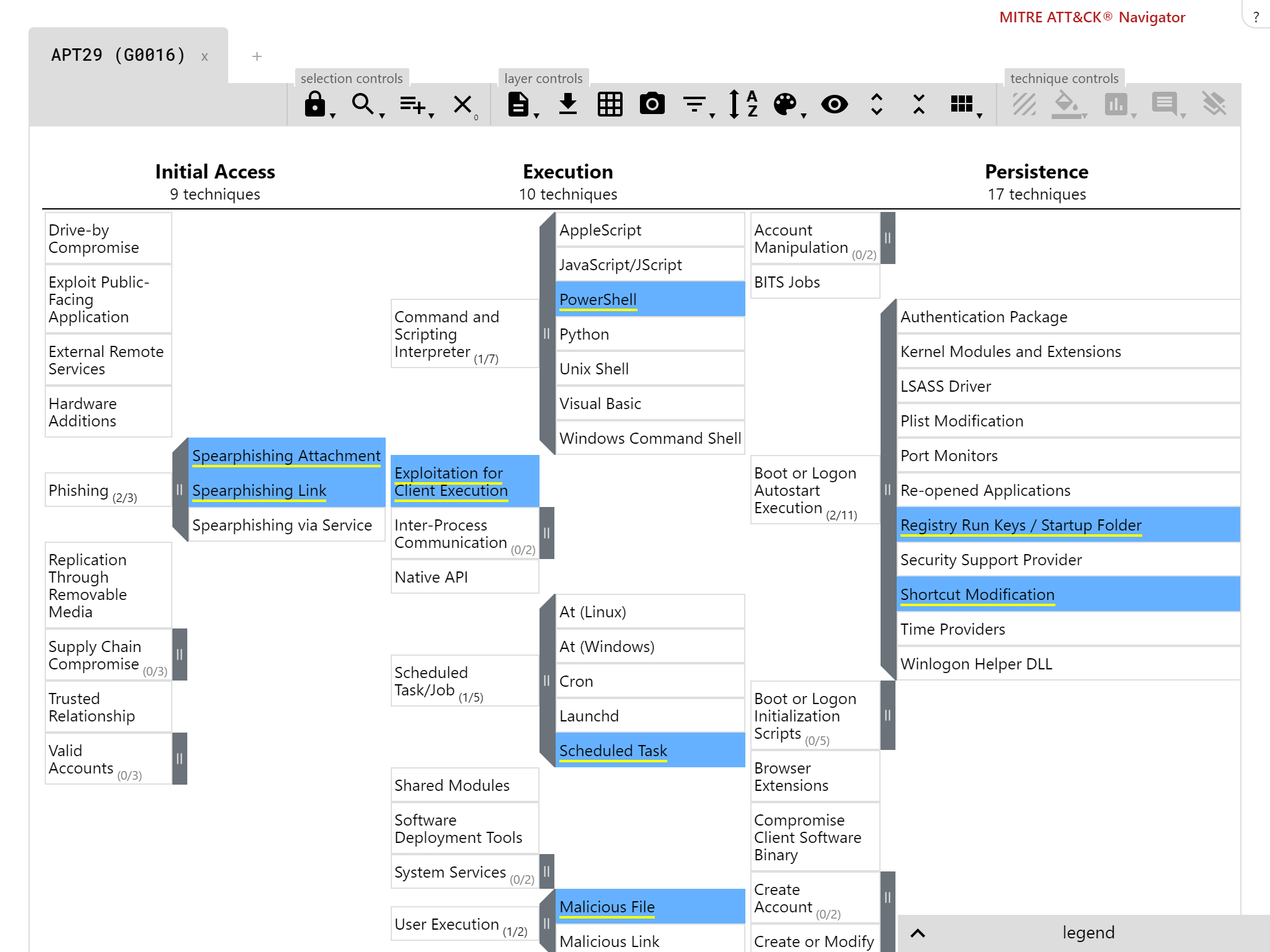Select Exploitation for Client Execution
The height and width of the screenshot is (952, 1270).
(465, 482)
